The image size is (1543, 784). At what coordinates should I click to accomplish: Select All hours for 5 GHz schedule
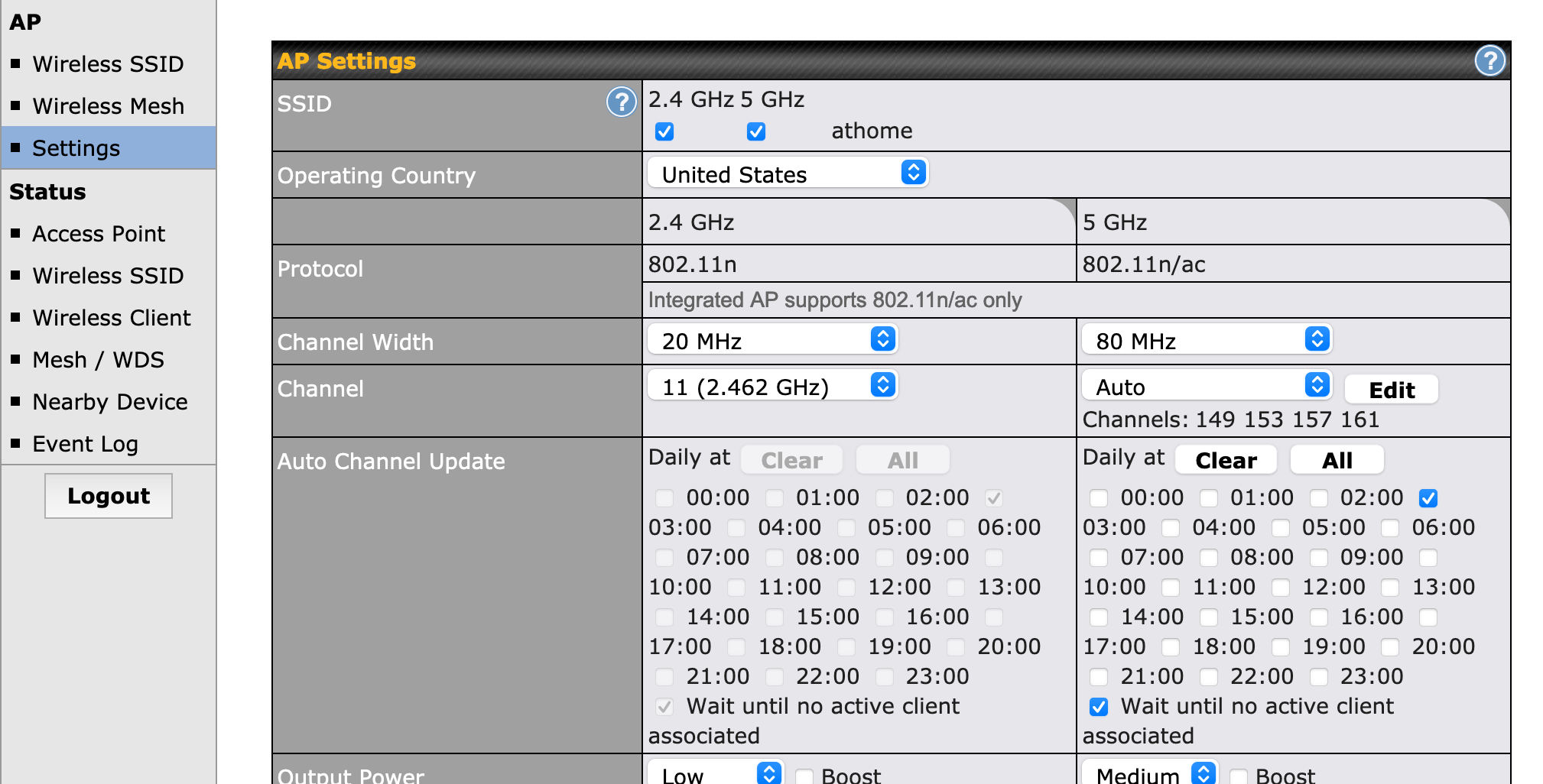pyautogui.click(x=1337, y=460)
